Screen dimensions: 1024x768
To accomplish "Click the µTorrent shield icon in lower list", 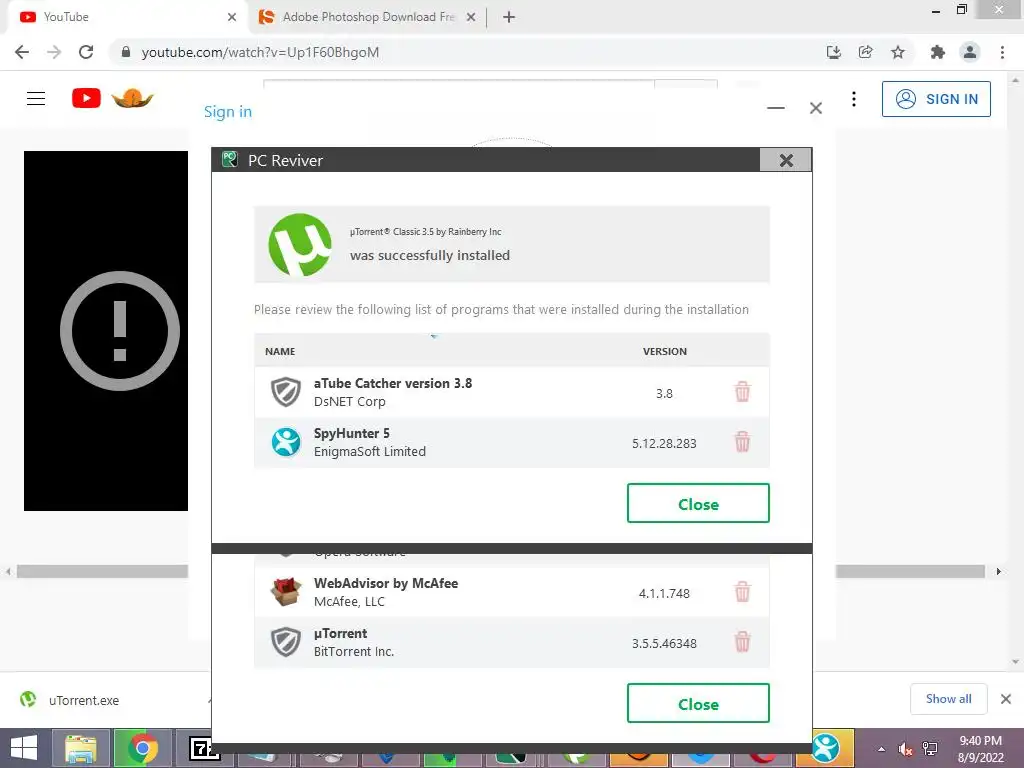I will 286,642.
